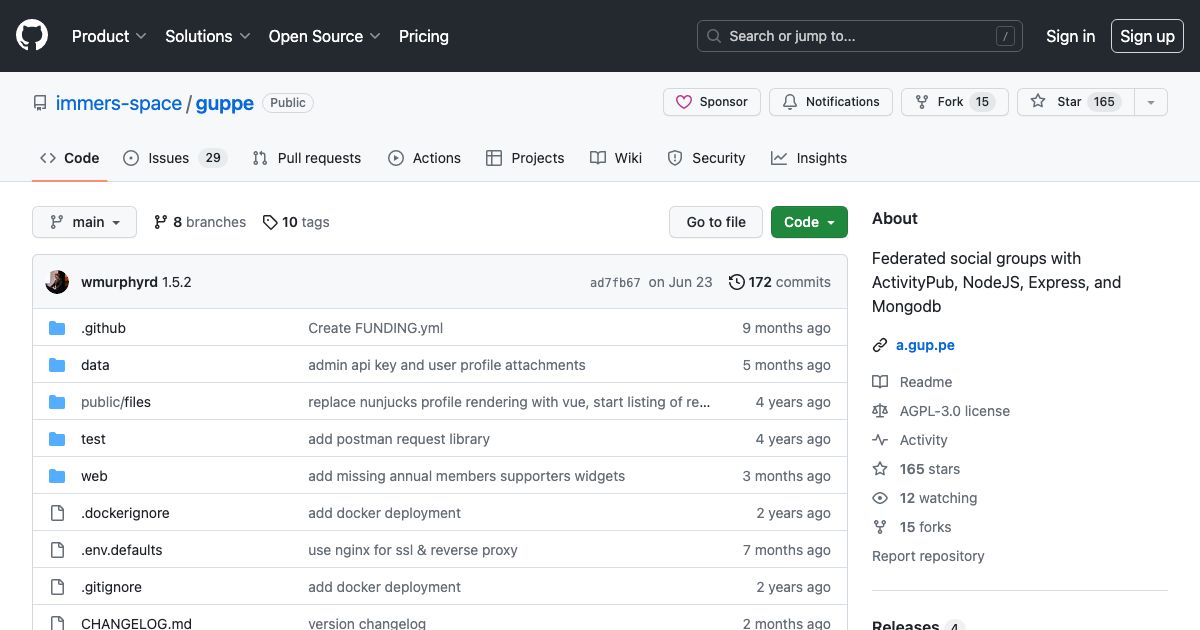Expand the green Code dropdown
Screen dimensions: 1200x630
pos(809,222)
